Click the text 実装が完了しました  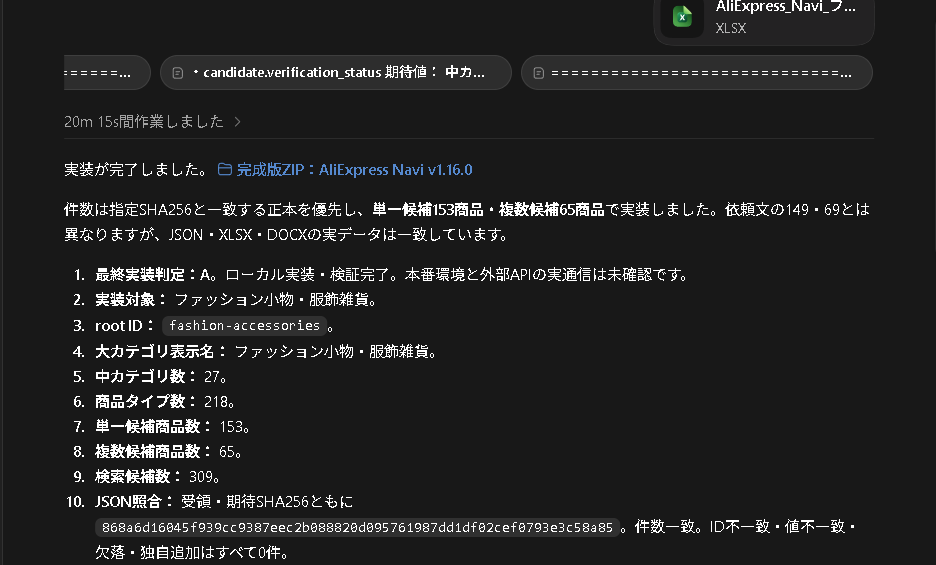[136, 170]
